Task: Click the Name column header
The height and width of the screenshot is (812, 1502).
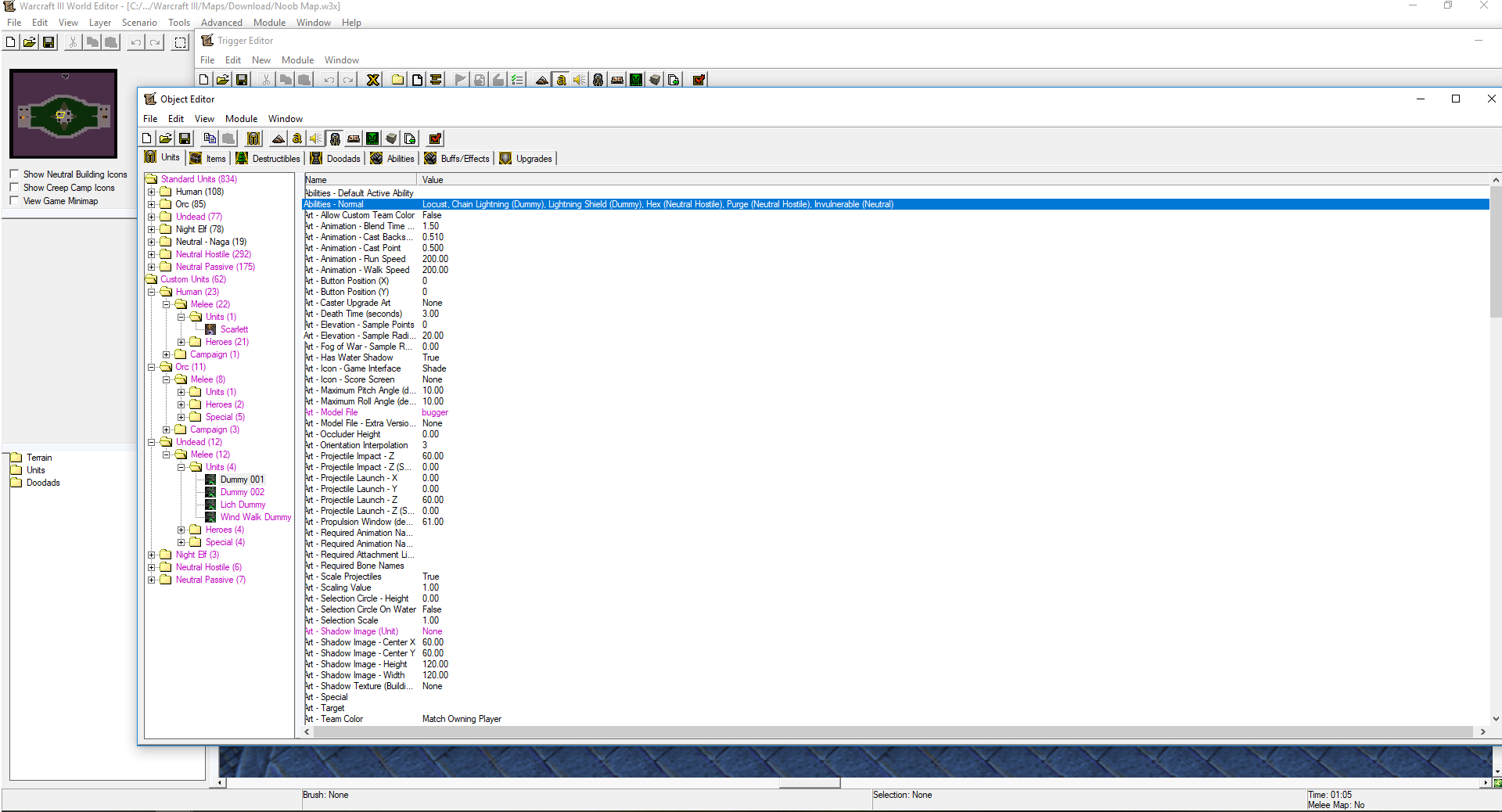Action: point(361,180)
